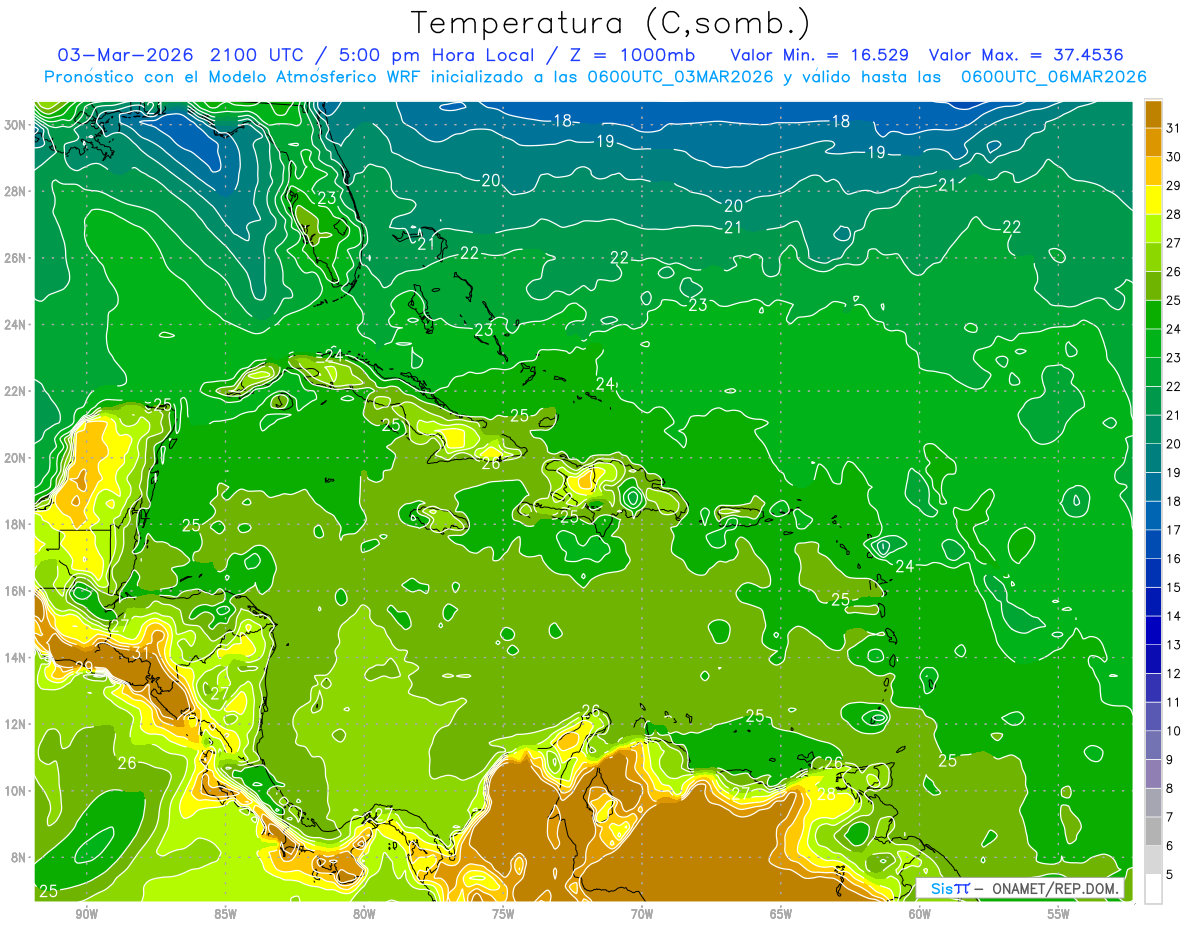The height and width of the screenshot is (927, 1200).
Task: Click legend value '17' on color scale
Action: click(x=1174, y=530)
